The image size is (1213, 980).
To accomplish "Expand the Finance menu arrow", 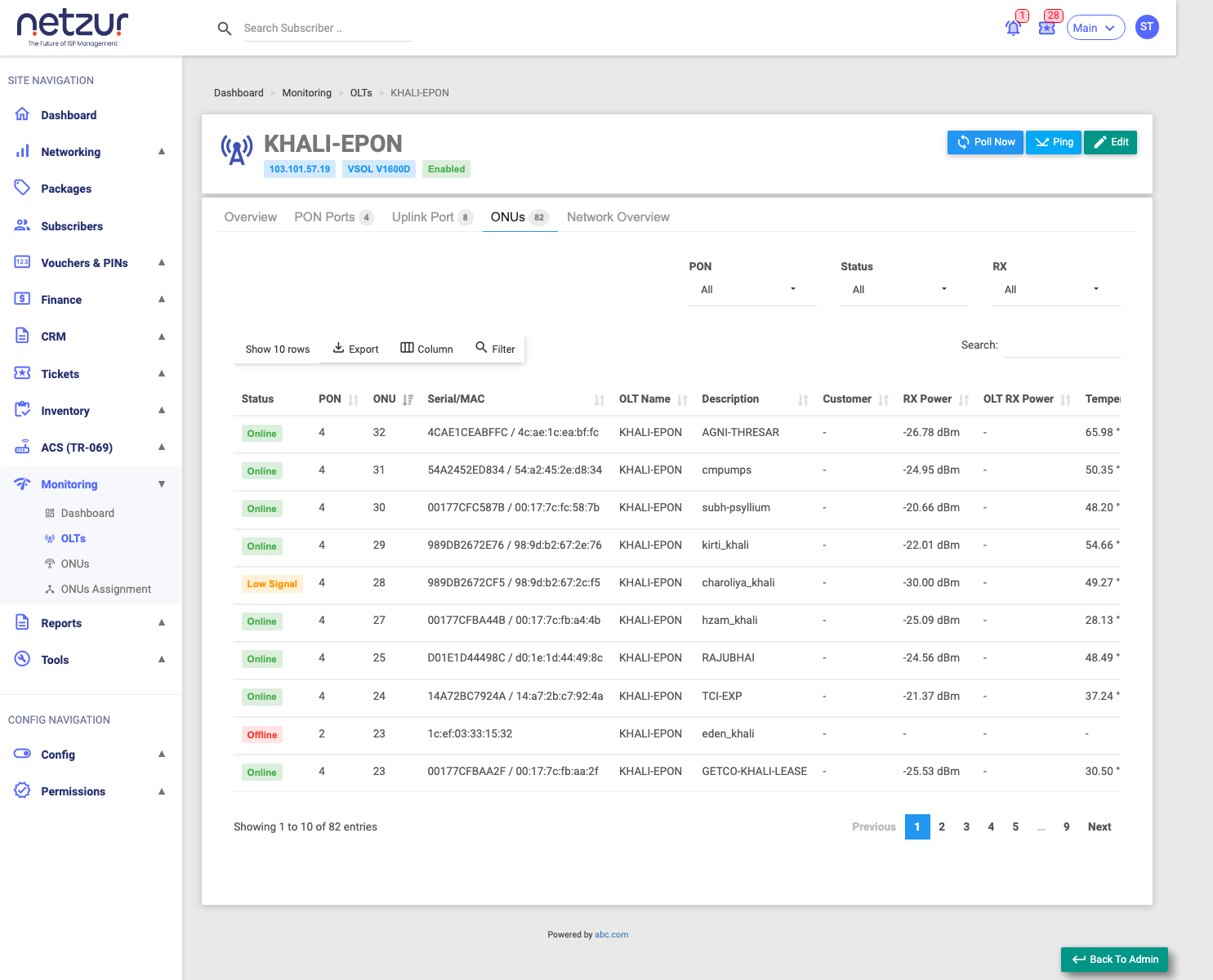I will (162, 299).
